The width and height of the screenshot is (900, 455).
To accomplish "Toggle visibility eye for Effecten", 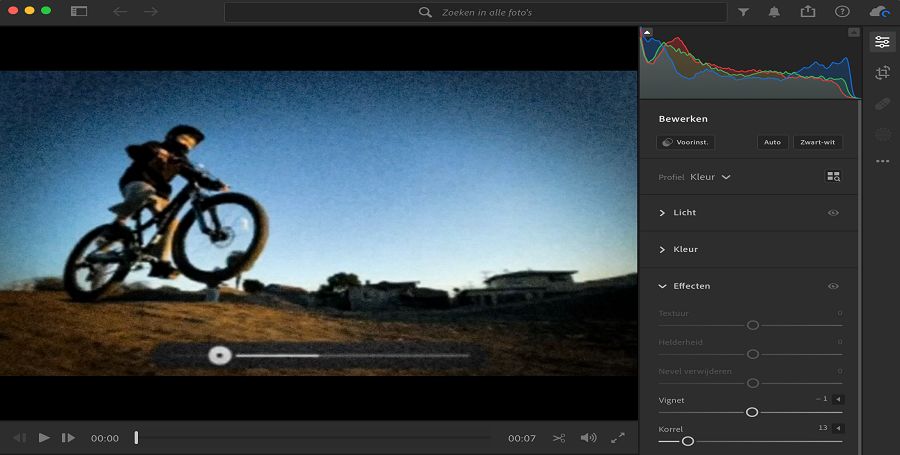I will pyautogui.click(x=833, y=286).
